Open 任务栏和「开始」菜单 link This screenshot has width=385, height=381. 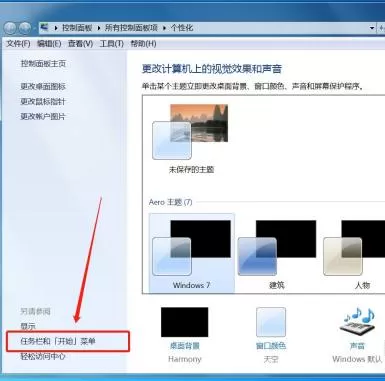pyautogui.click(x=58, y=341)
